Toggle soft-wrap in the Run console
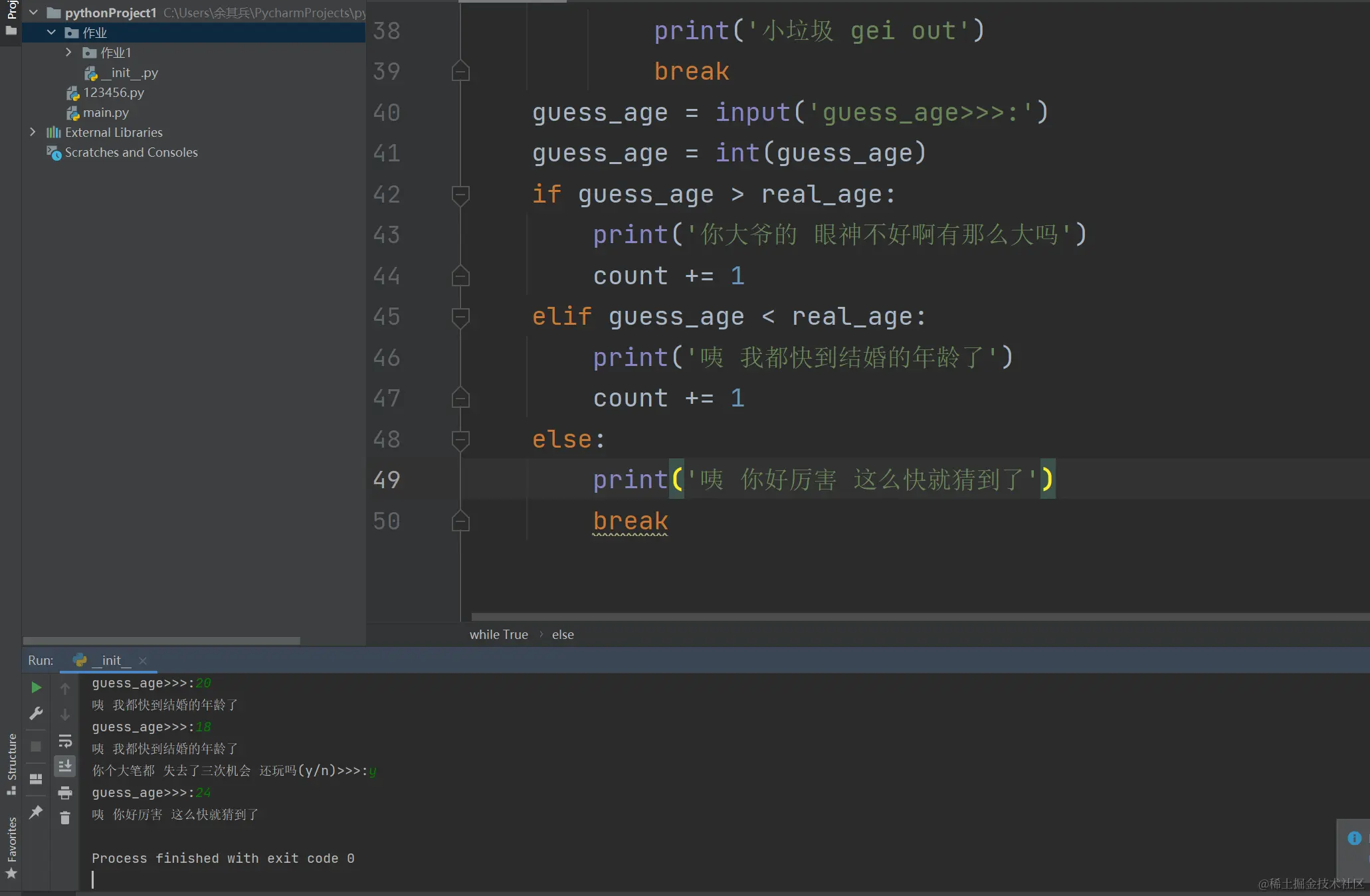The image size is (1370, 896). tap(65, 741)
